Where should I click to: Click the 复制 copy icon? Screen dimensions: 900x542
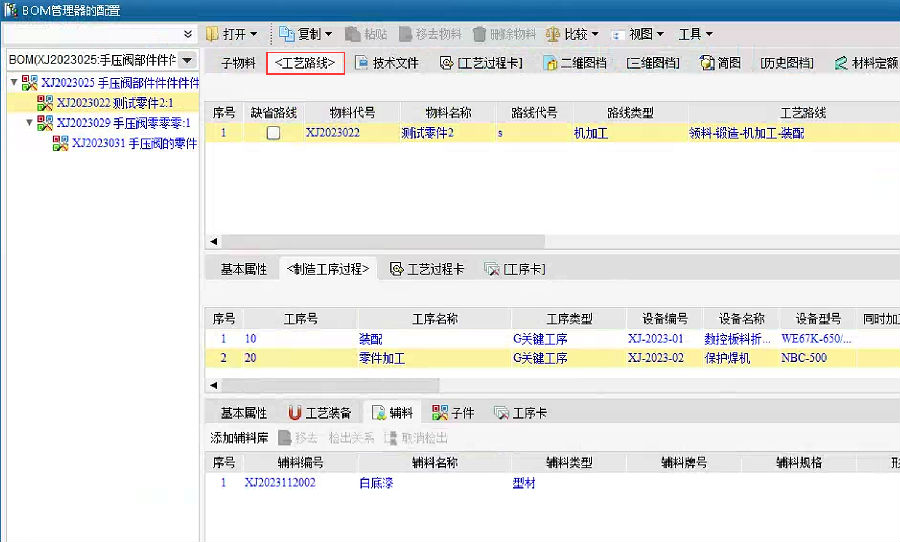pyautogui.click(x=286, y=34)
